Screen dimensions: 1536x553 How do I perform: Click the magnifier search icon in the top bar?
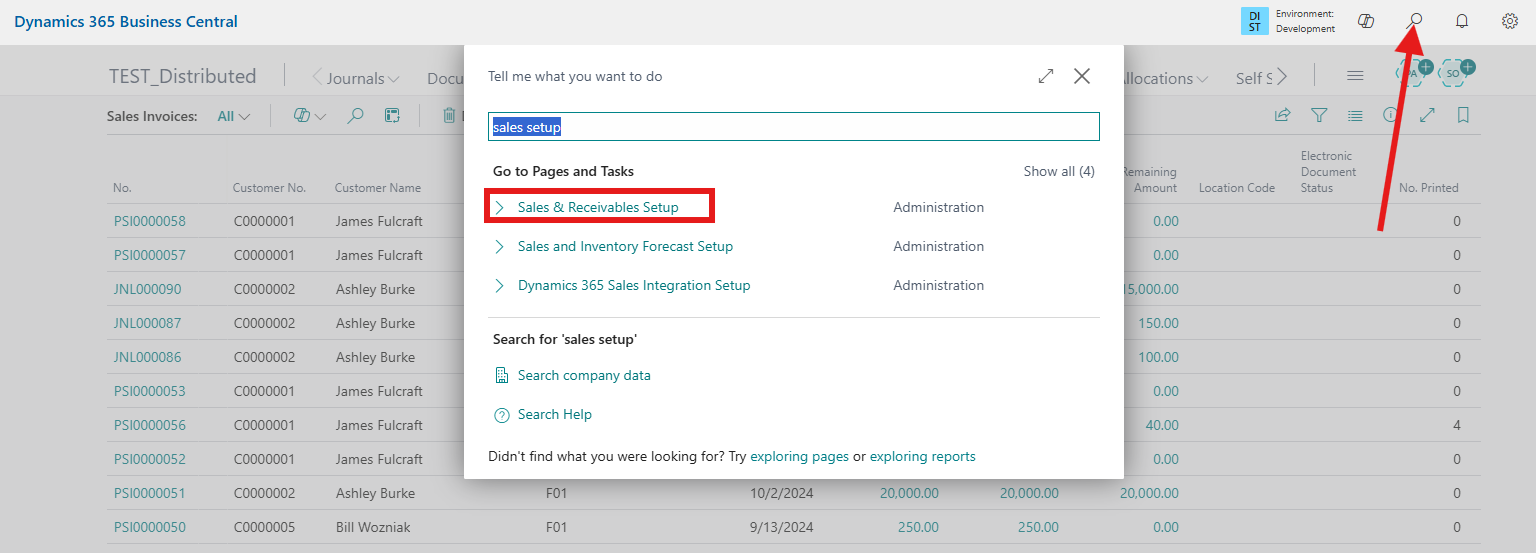(x=1415, y=21)
